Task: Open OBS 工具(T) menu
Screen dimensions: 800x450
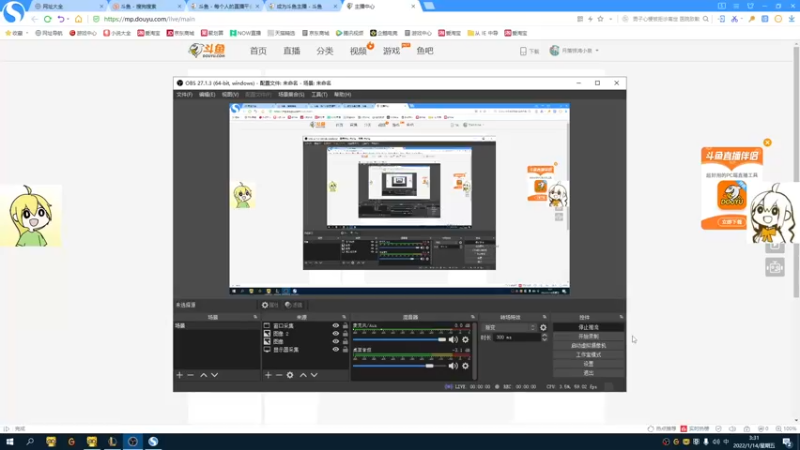Action: tap(319, 94)
